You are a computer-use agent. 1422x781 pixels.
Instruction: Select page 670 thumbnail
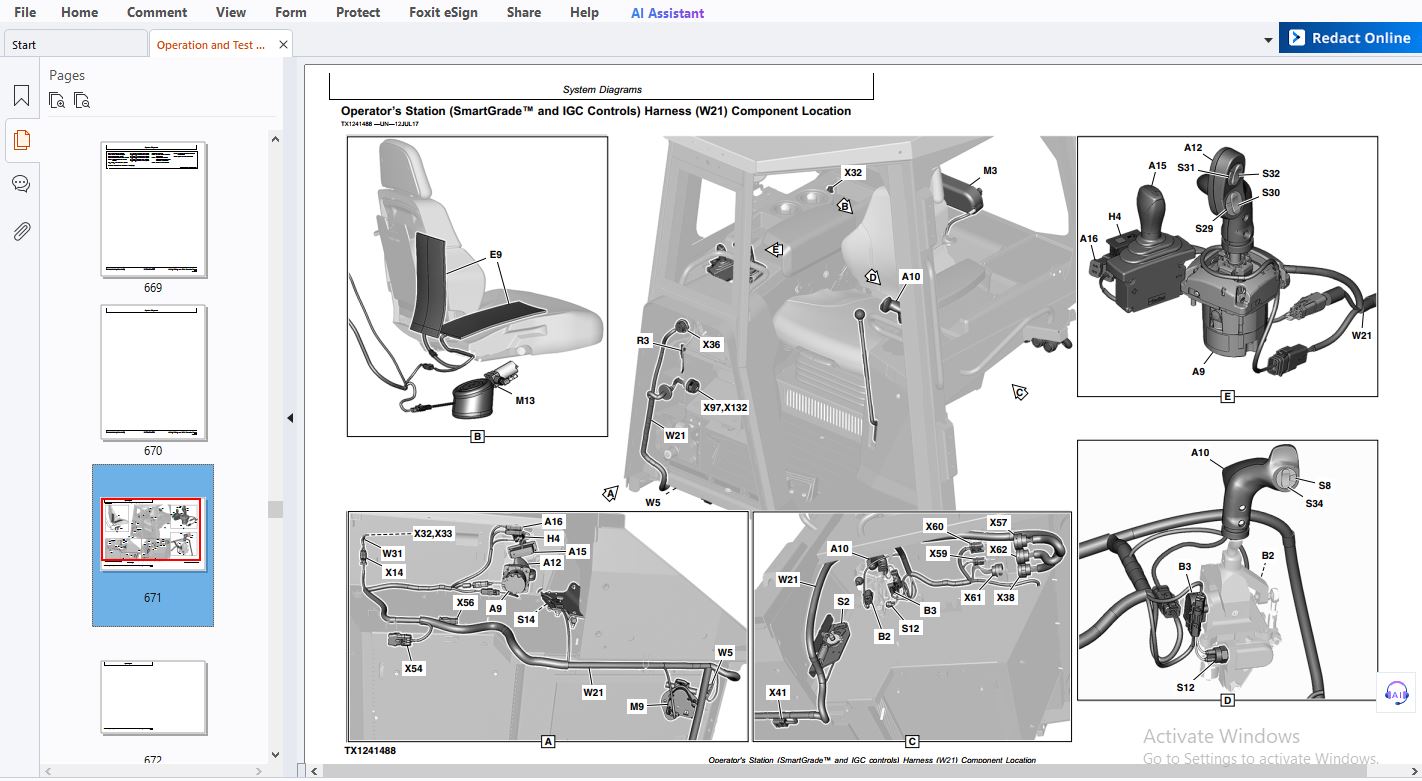[153, 373]
